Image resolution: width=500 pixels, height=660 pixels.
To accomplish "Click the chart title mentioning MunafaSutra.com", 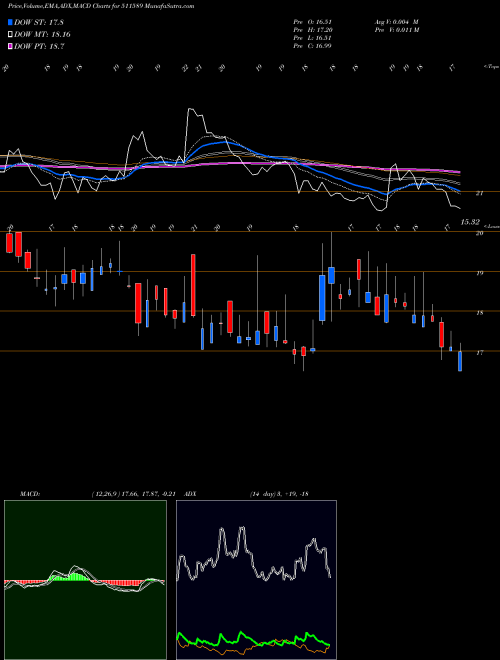I will [x=101, y=6].
